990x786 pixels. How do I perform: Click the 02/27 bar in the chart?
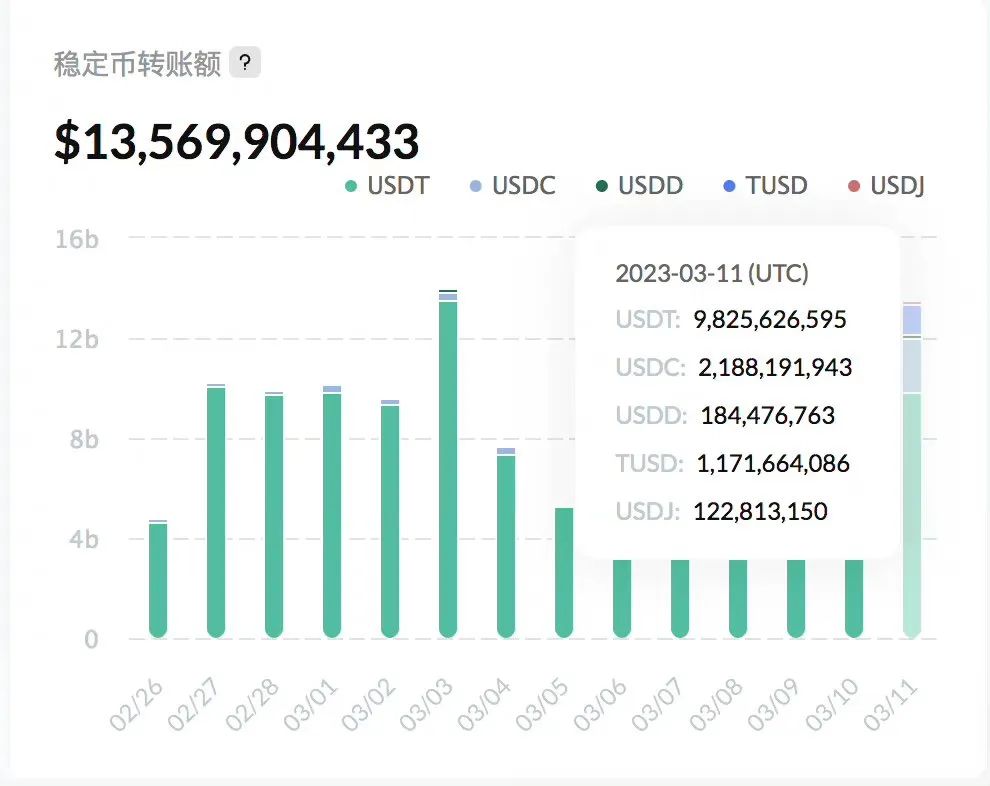pyautogui.click(x=216, y=511)
